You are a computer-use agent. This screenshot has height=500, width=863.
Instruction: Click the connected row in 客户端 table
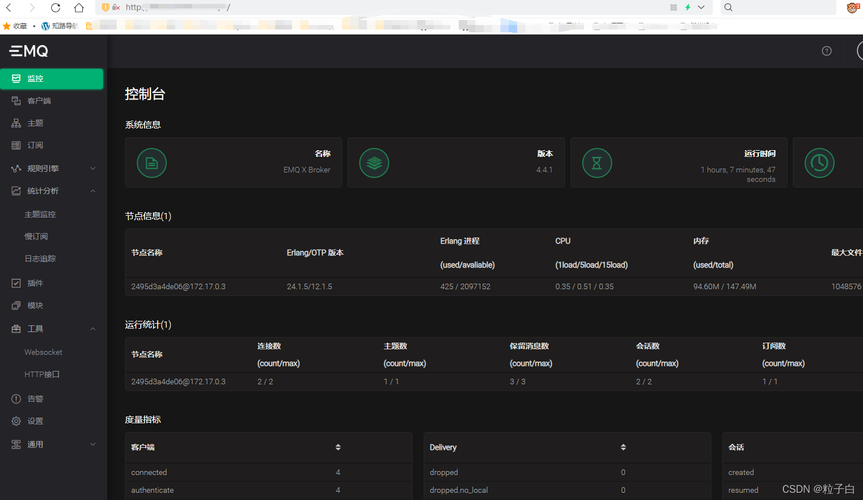(269, 472)
